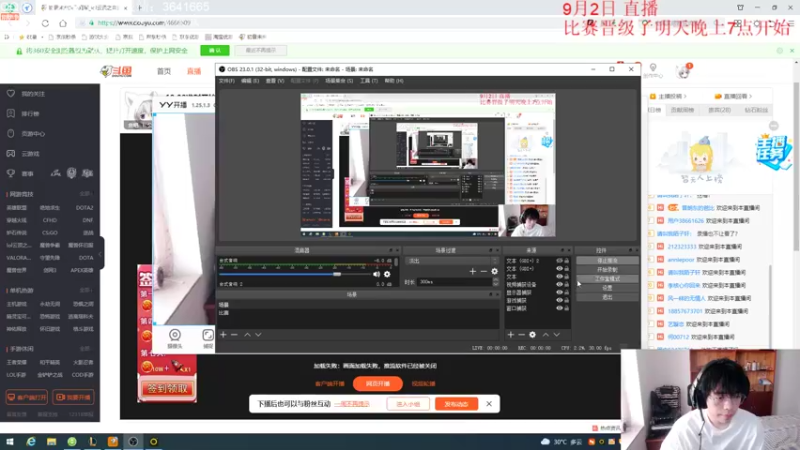The width and height of the screenshot is (800, 450).
Task: Open 帮助(H) menu in OBS
Action: point(394,81)
